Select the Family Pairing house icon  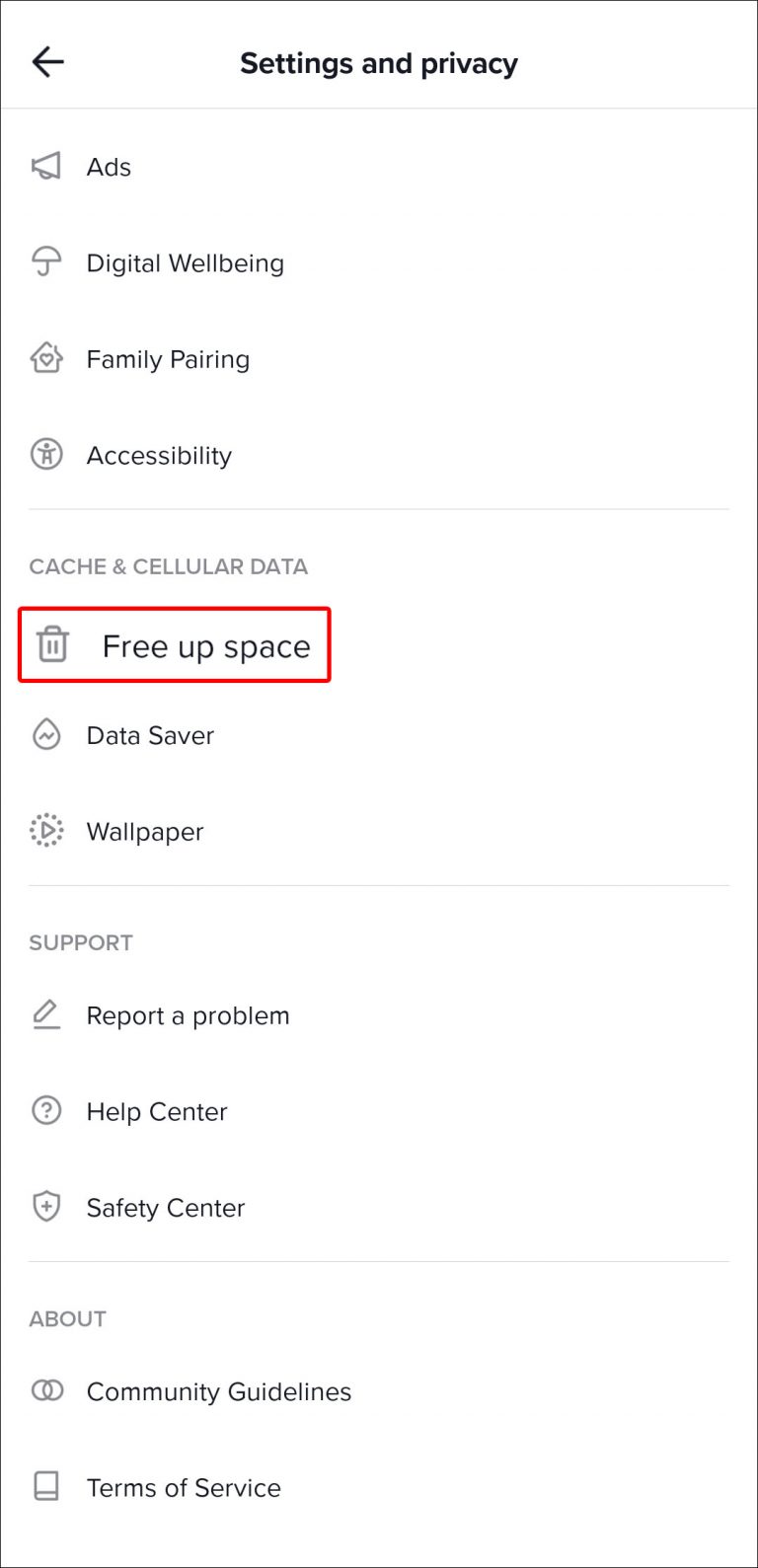[x=46, y=358]
